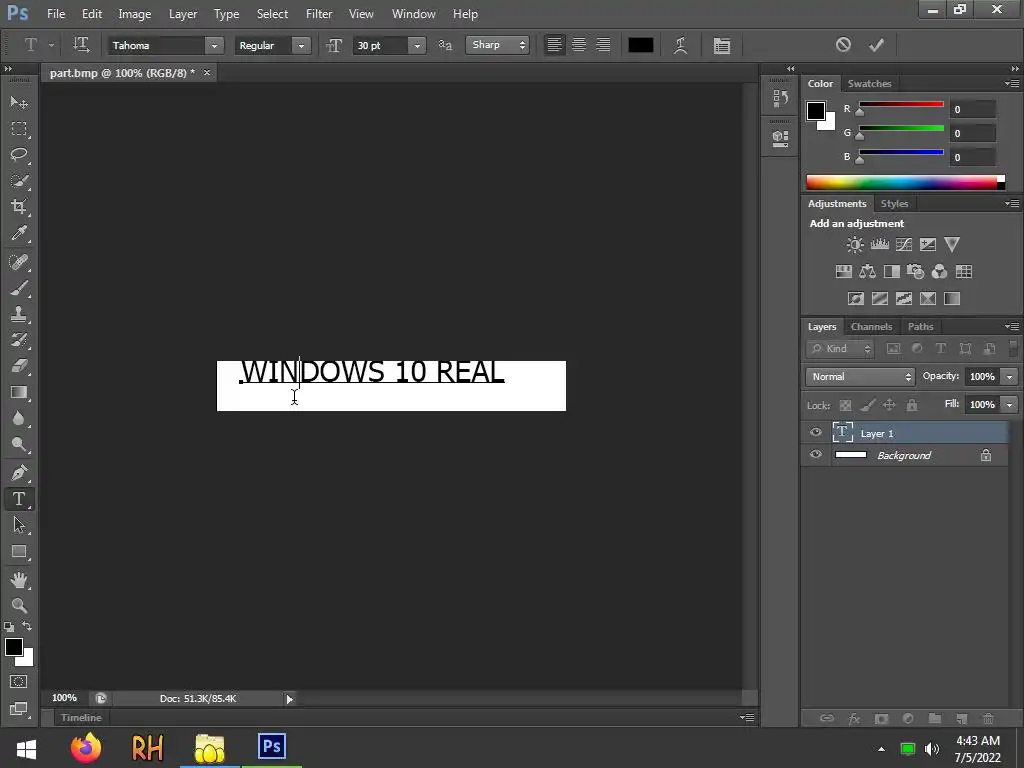1024x768 pixels.
Task: Open the Layer menu
Action: [x=183, y=14]
